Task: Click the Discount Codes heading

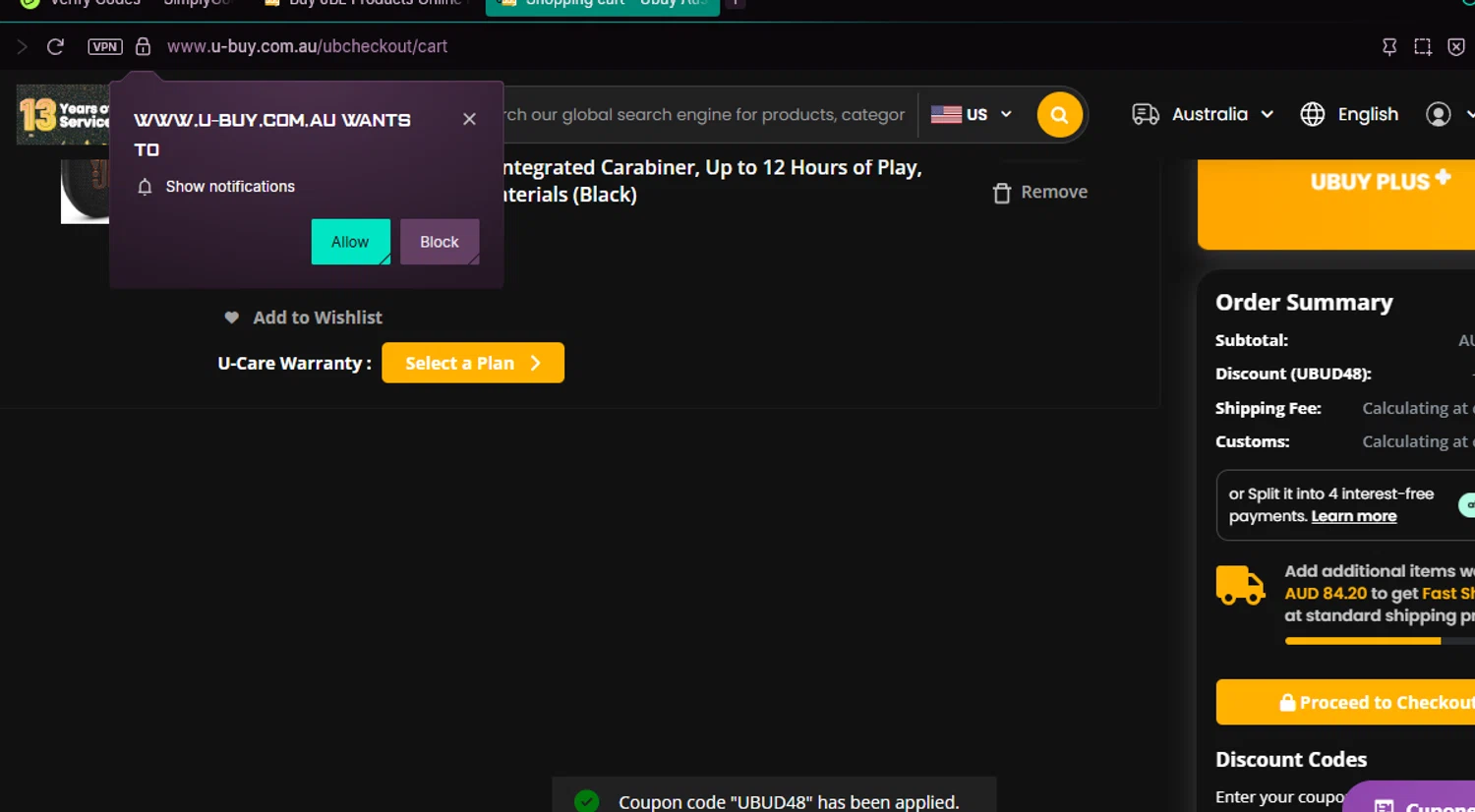Action: [1291, 759]
